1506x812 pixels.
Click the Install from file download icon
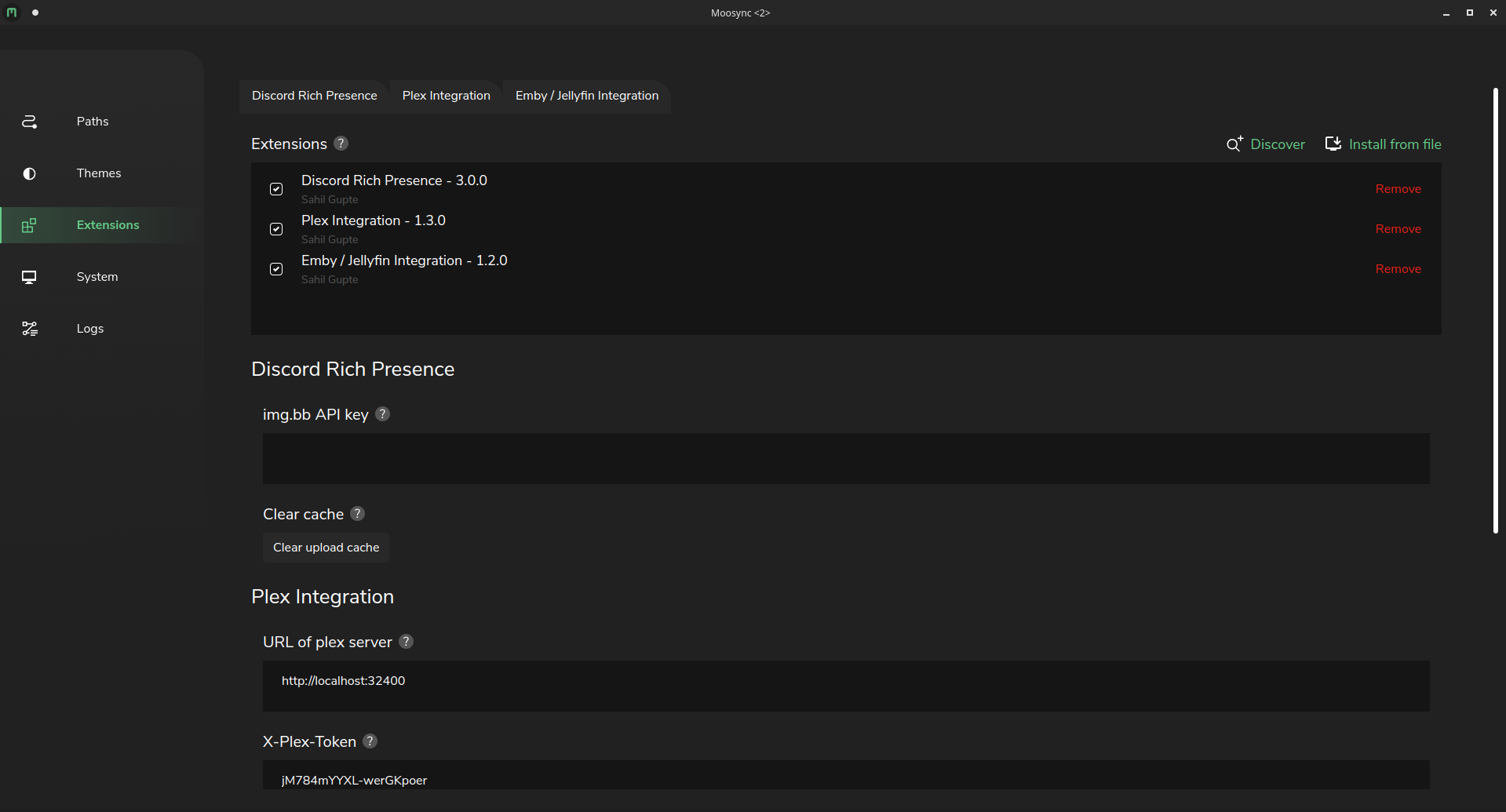click(1333, 144)
